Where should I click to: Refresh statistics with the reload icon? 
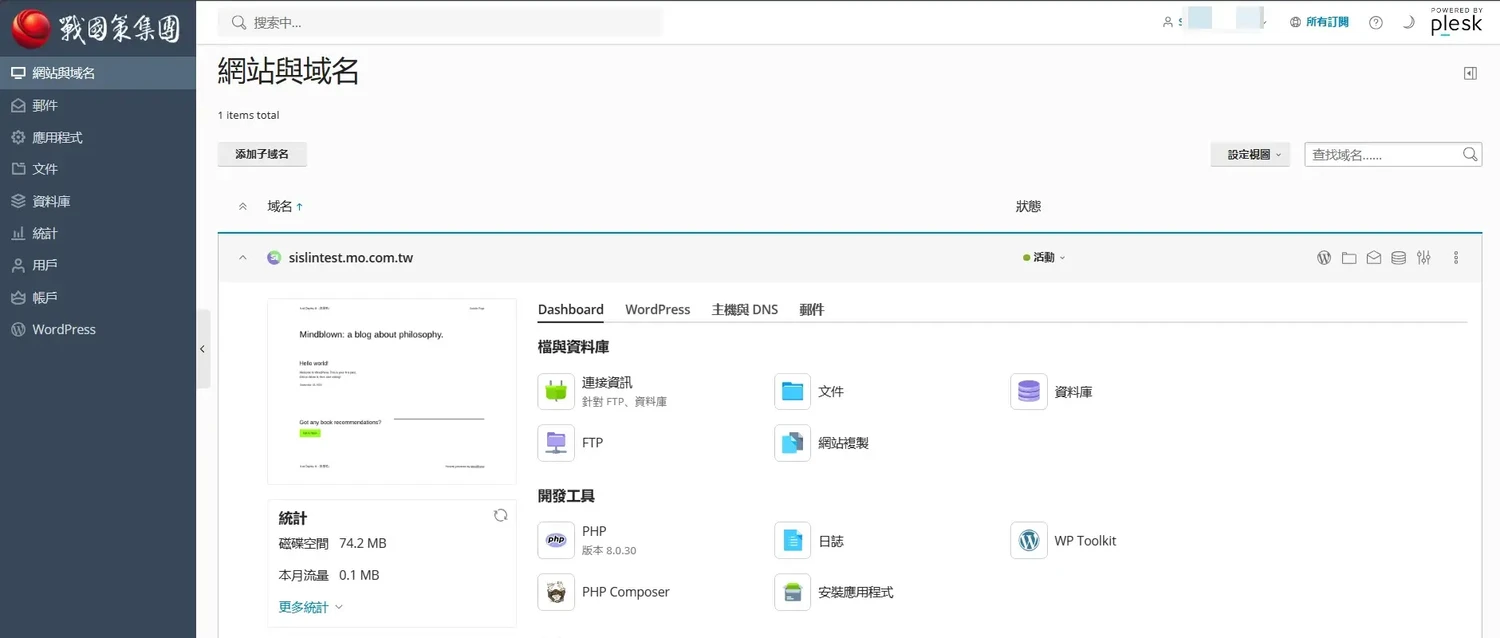(x=501, y=515)
